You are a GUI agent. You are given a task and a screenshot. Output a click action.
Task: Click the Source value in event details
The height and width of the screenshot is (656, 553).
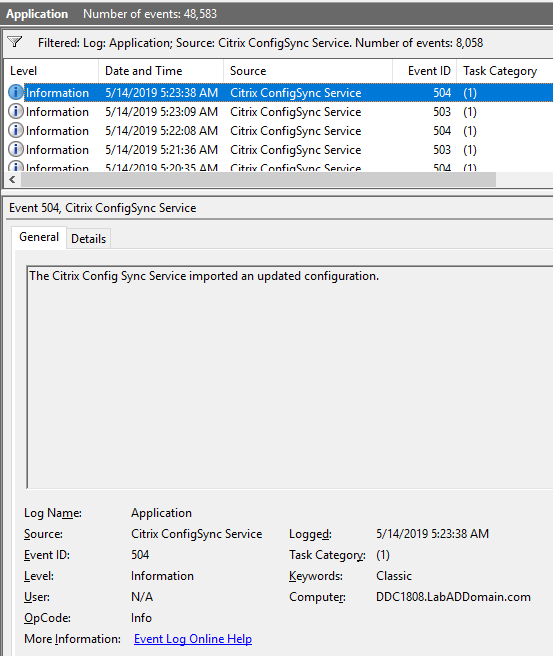197,534
